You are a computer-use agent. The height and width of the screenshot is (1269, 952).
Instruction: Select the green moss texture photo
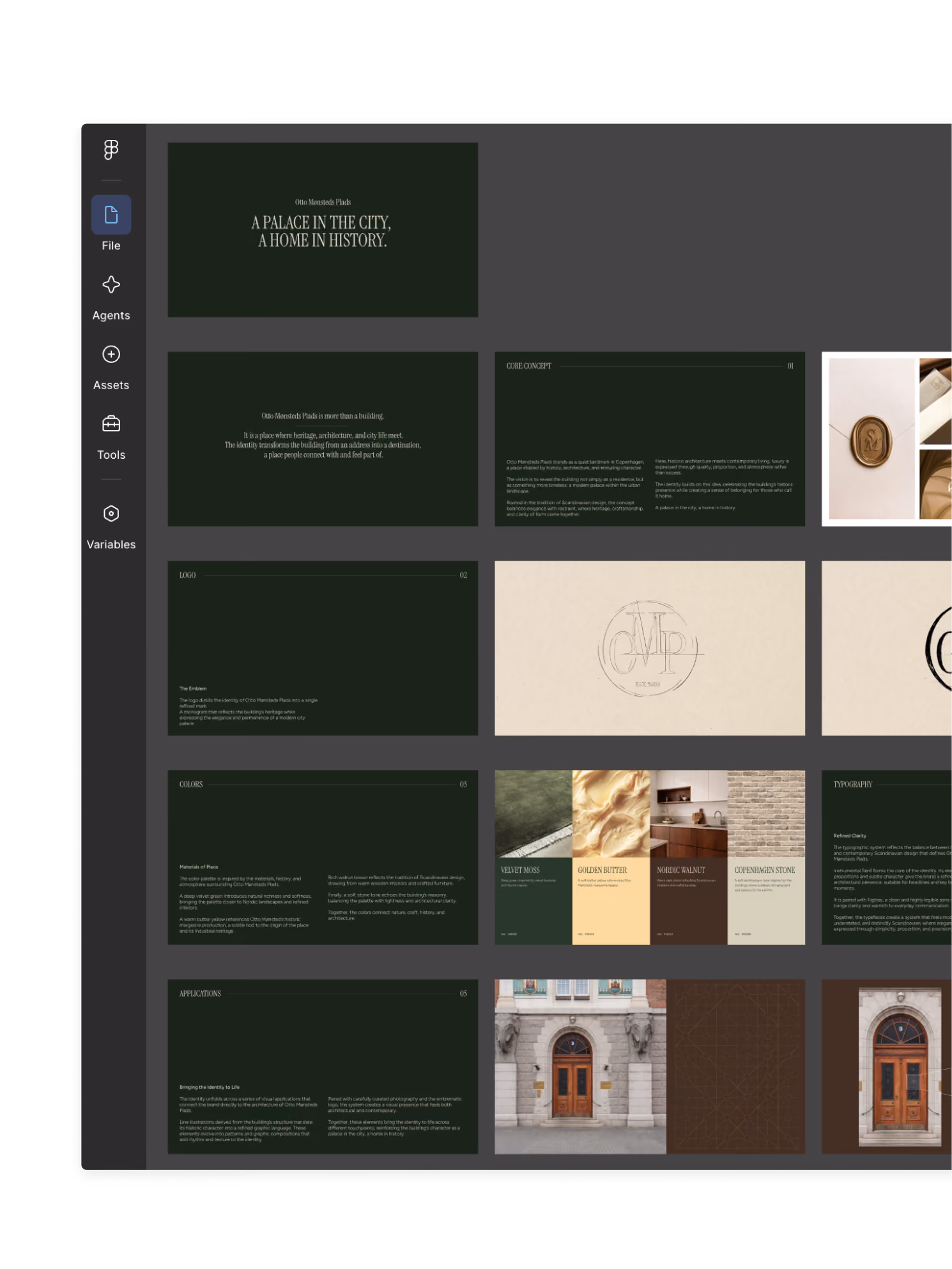click(534, 813)
